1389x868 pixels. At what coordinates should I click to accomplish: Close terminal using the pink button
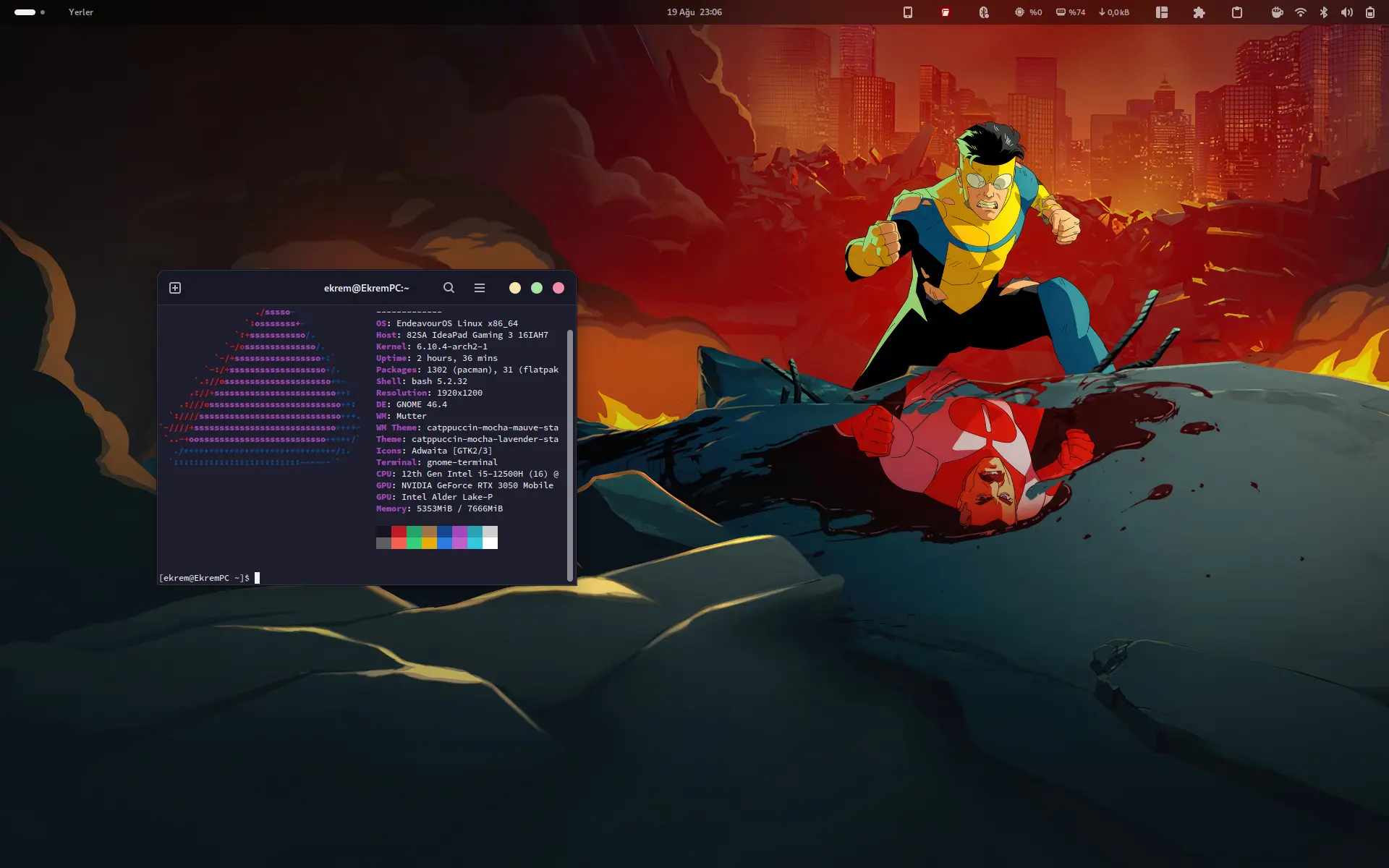tap(558, 288)
